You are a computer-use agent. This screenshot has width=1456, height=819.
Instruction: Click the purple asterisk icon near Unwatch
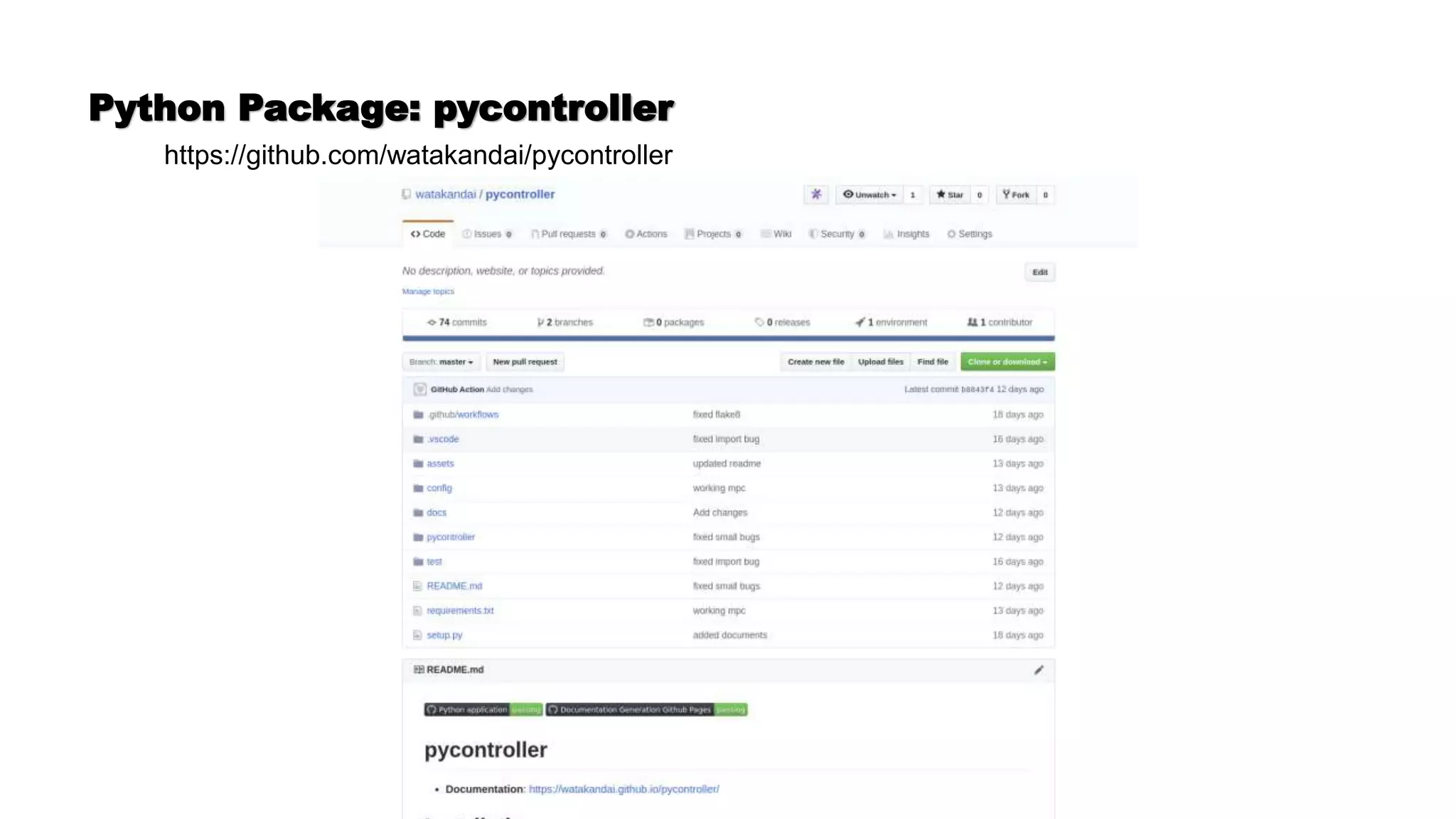(x=816, y=194)
